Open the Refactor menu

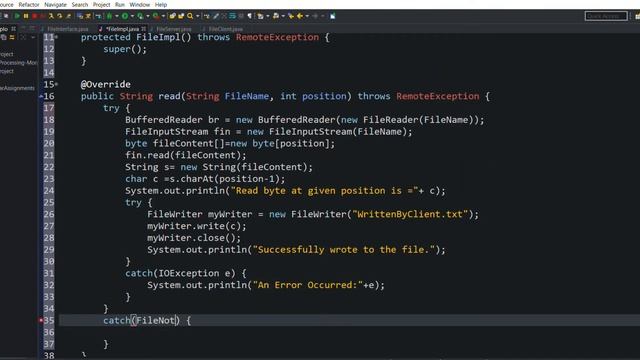[29, 4]
